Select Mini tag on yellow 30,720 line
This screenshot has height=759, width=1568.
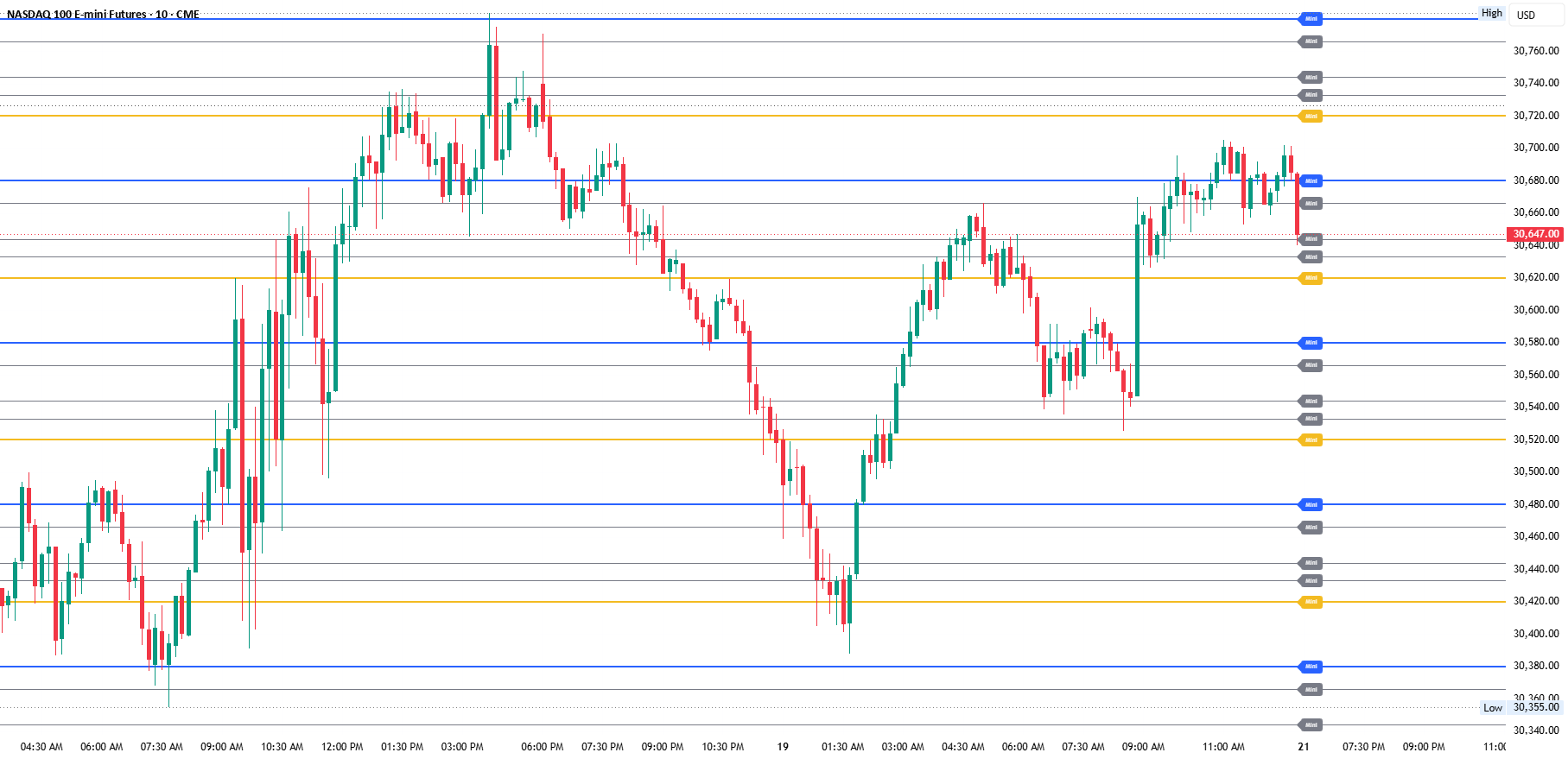pos(1311,116)
